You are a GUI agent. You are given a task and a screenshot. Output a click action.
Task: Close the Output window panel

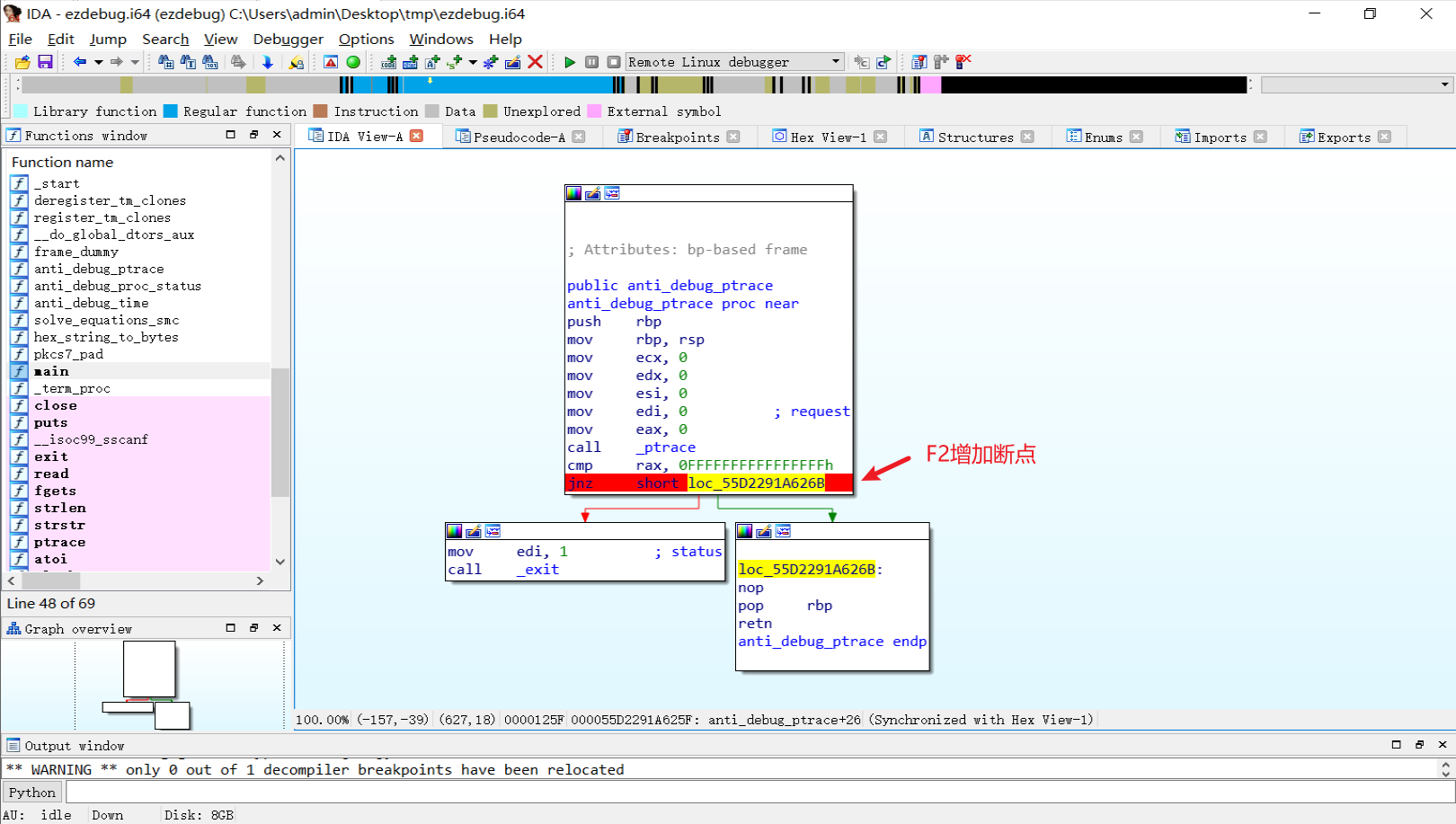click(1443, 745)
